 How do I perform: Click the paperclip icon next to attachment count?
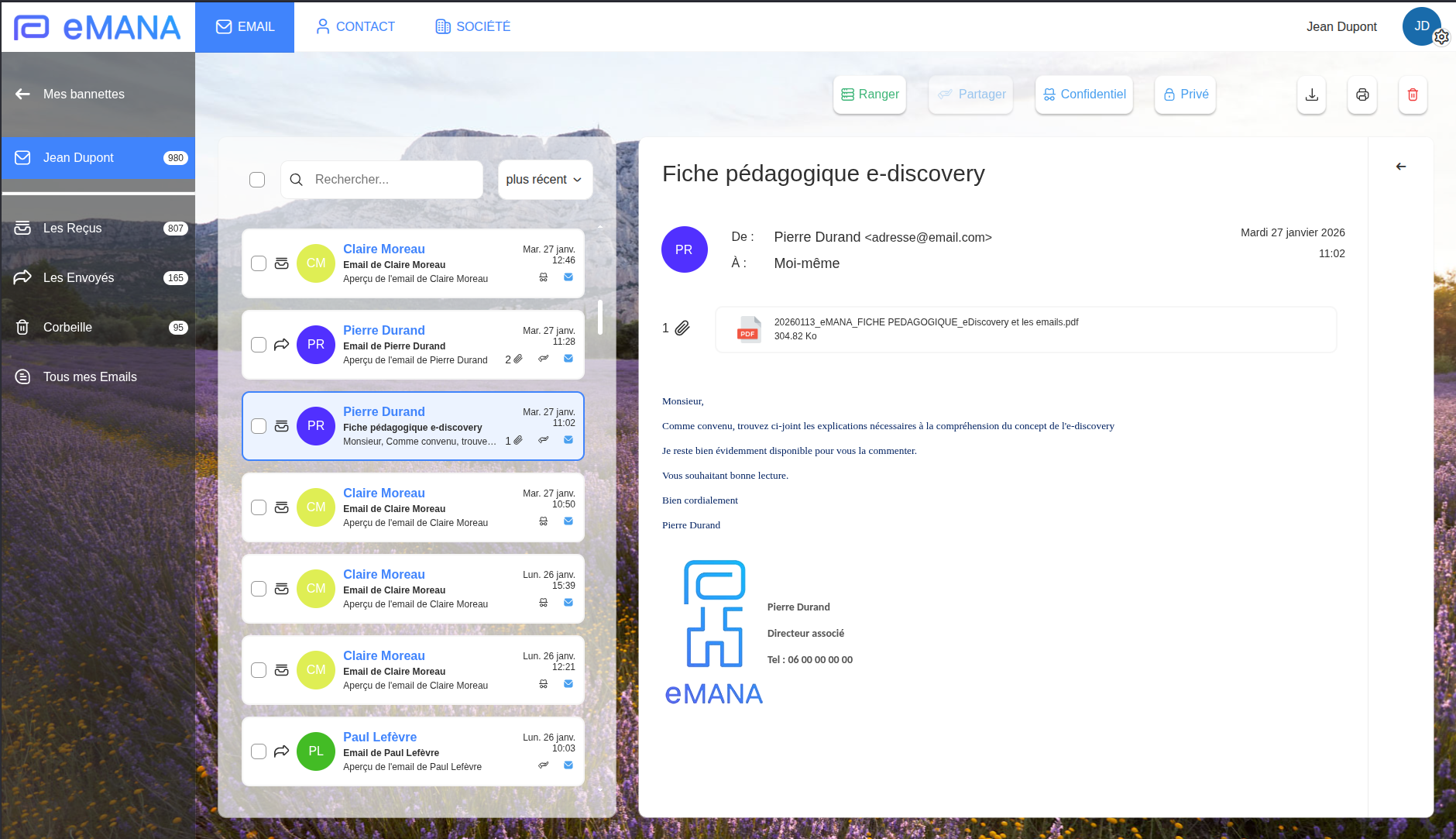[682, 328]
